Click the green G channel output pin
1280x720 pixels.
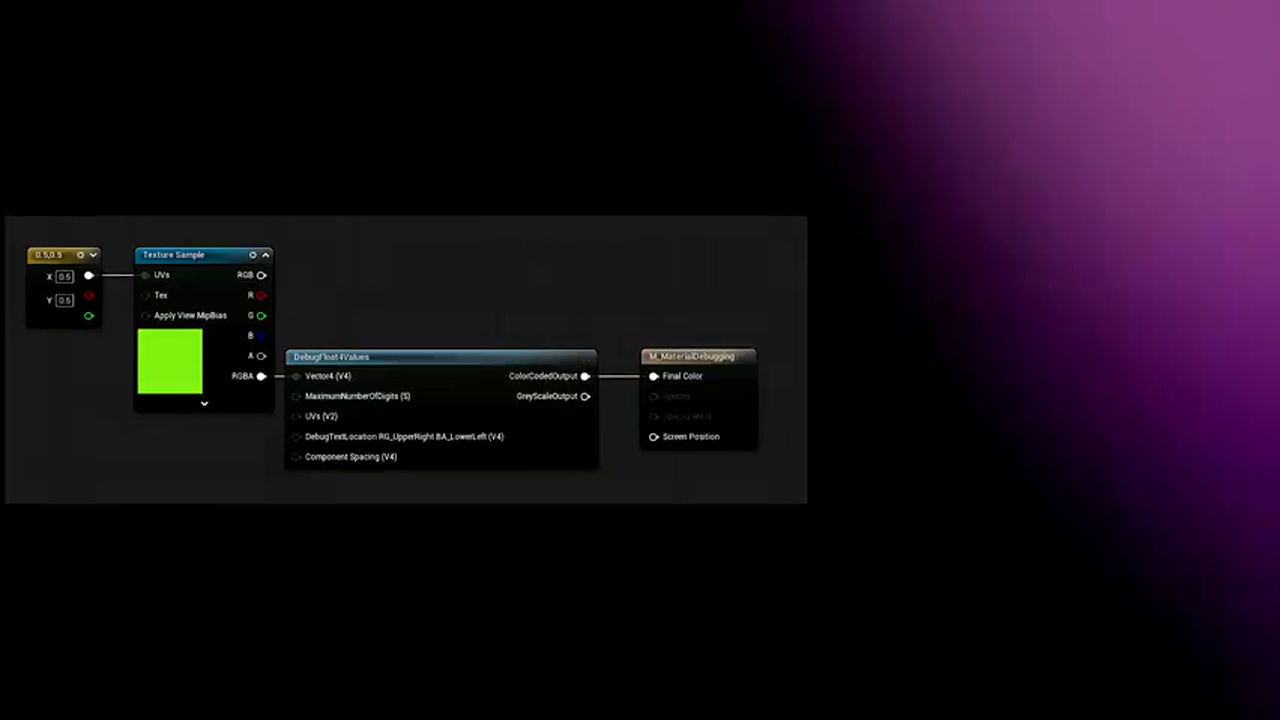point(261,315)
